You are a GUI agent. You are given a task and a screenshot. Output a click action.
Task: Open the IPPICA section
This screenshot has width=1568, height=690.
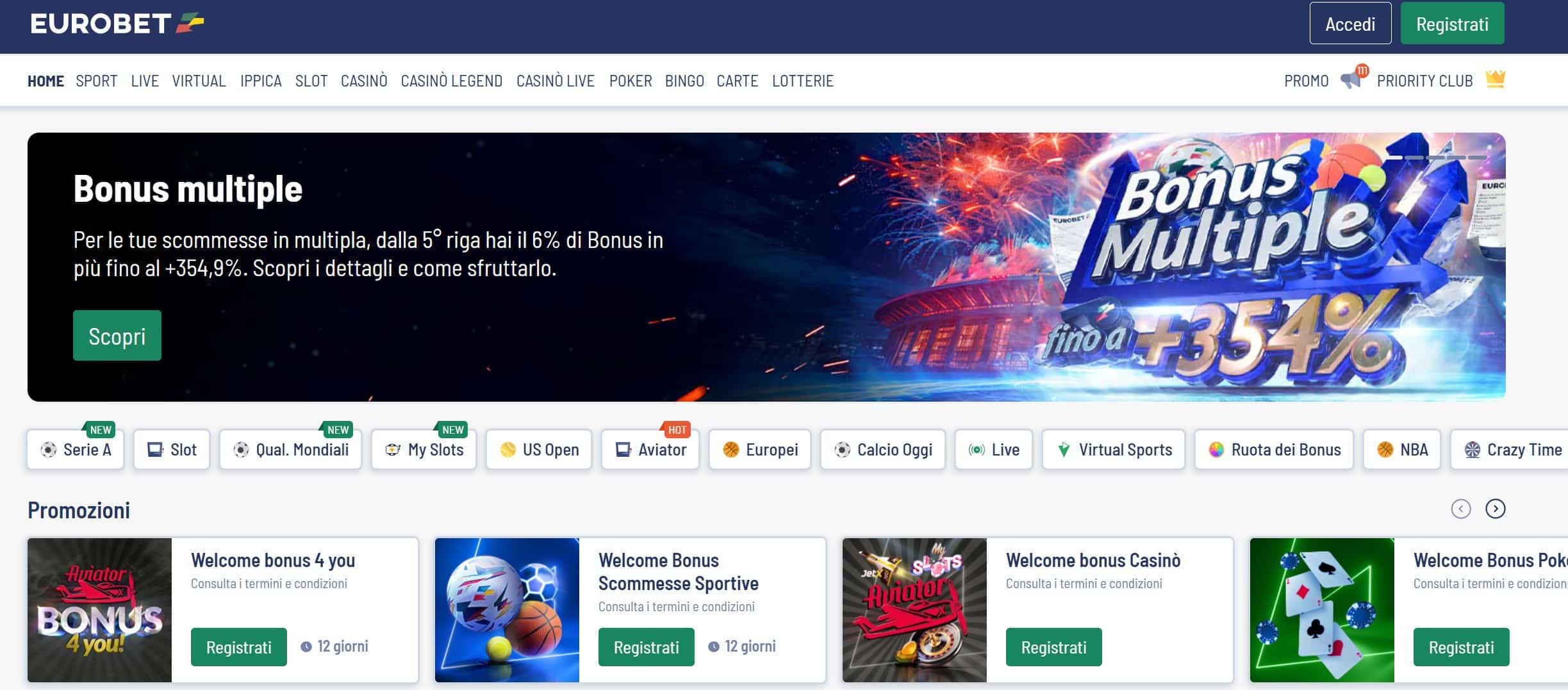click(261, 81)
